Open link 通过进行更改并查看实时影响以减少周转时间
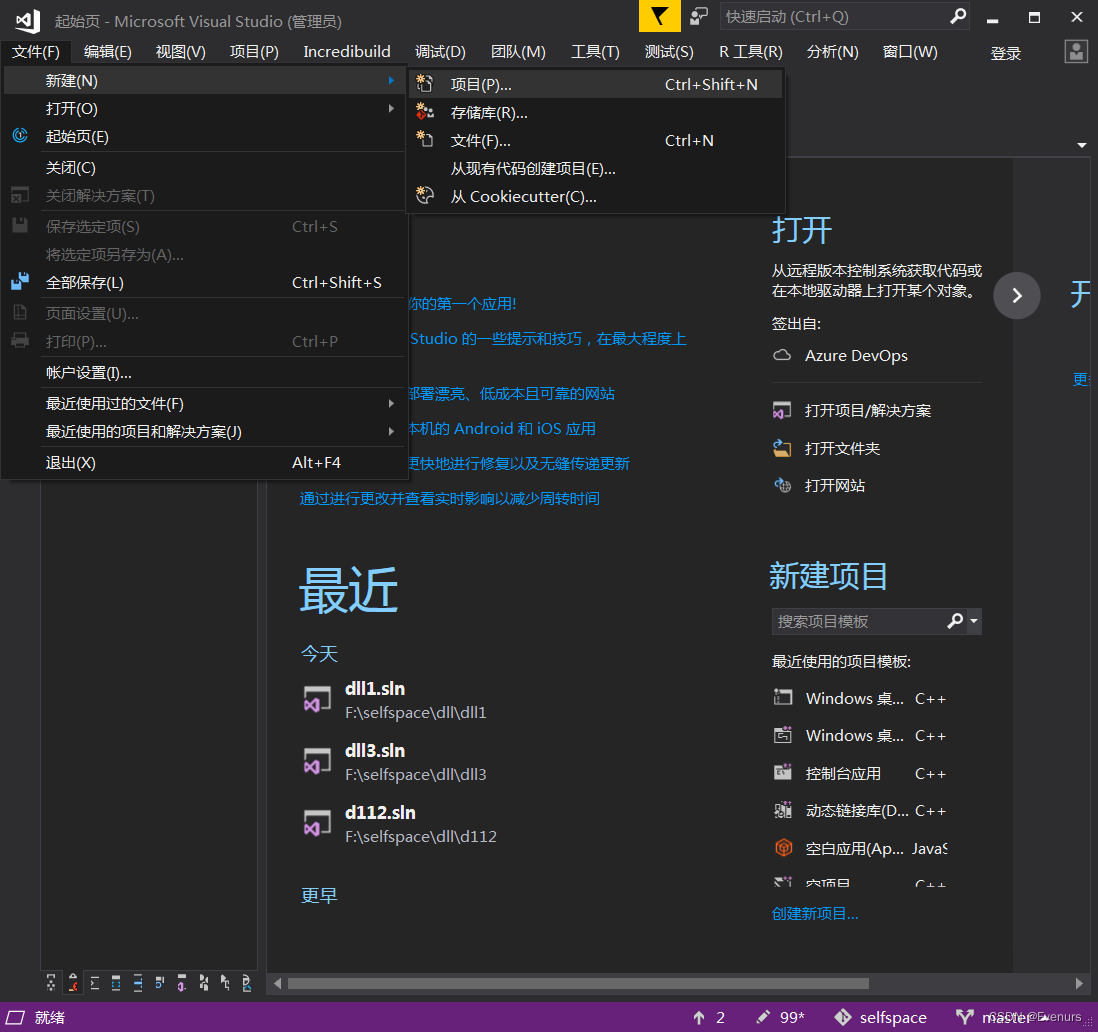Viewport: 1098px width, 1032px height. coord(450,498)
